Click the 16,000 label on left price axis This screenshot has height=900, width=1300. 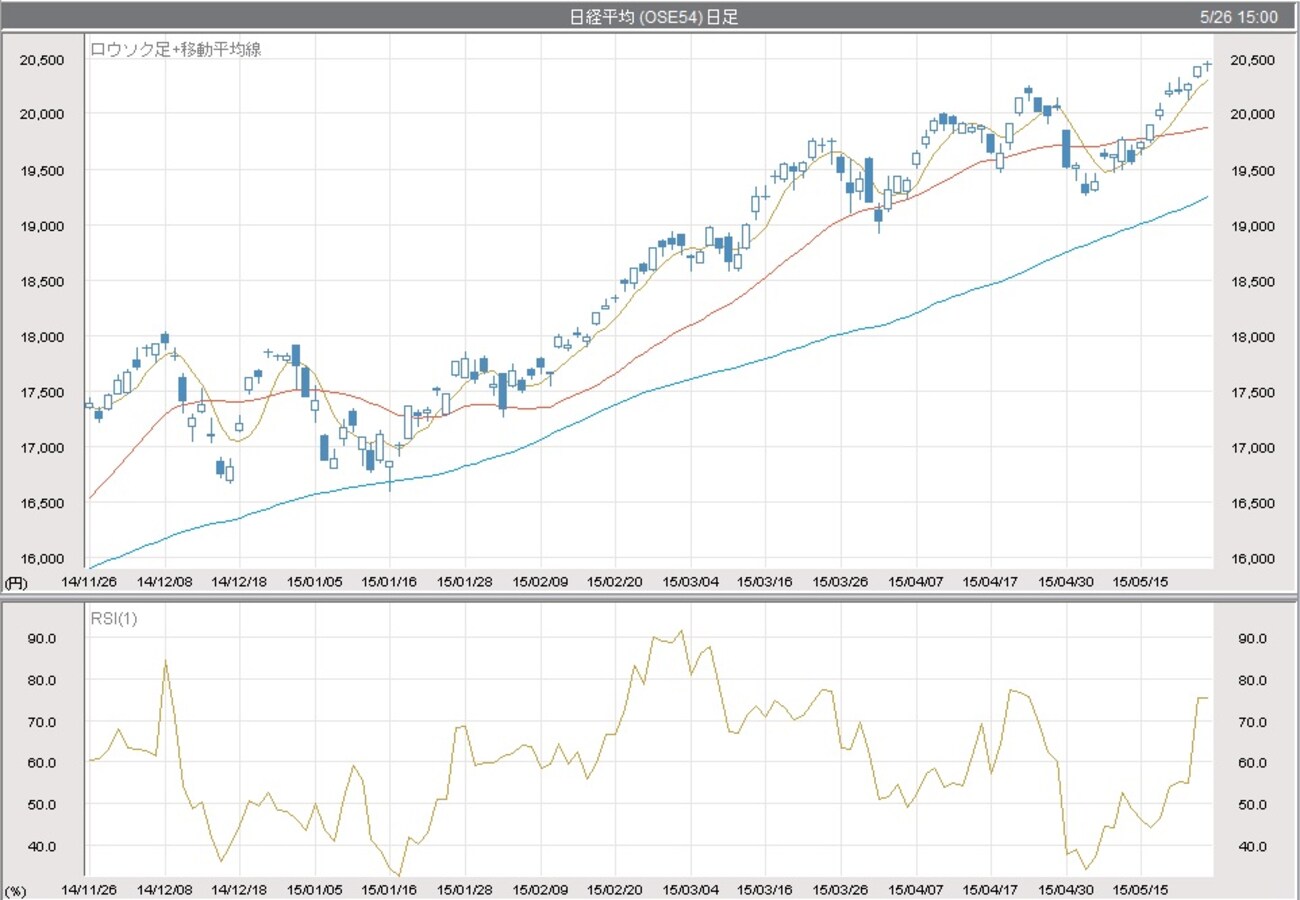(x=41, y=559)
